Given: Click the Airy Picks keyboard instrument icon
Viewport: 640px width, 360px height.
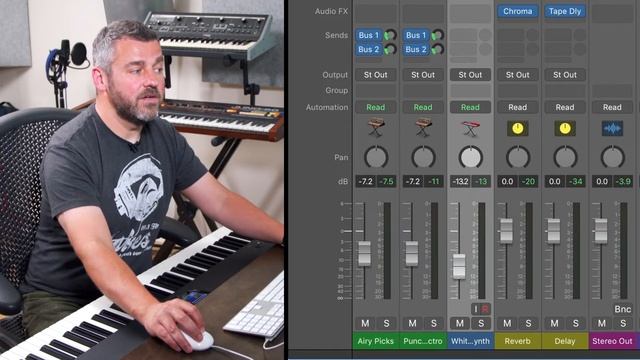Looking at the screenshot, I should tap(376, 128).
